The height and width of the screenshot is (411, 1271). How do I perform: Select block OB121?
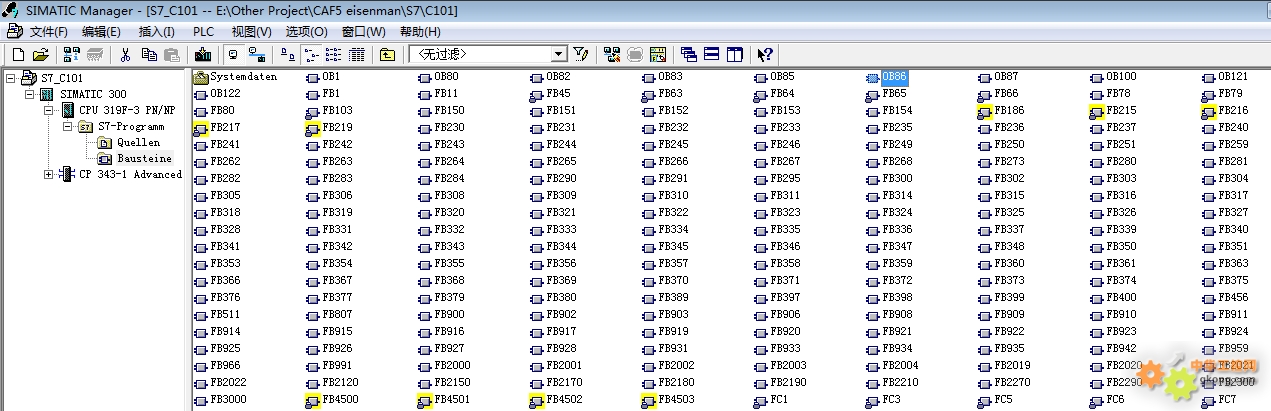(x=1225, y=77)
